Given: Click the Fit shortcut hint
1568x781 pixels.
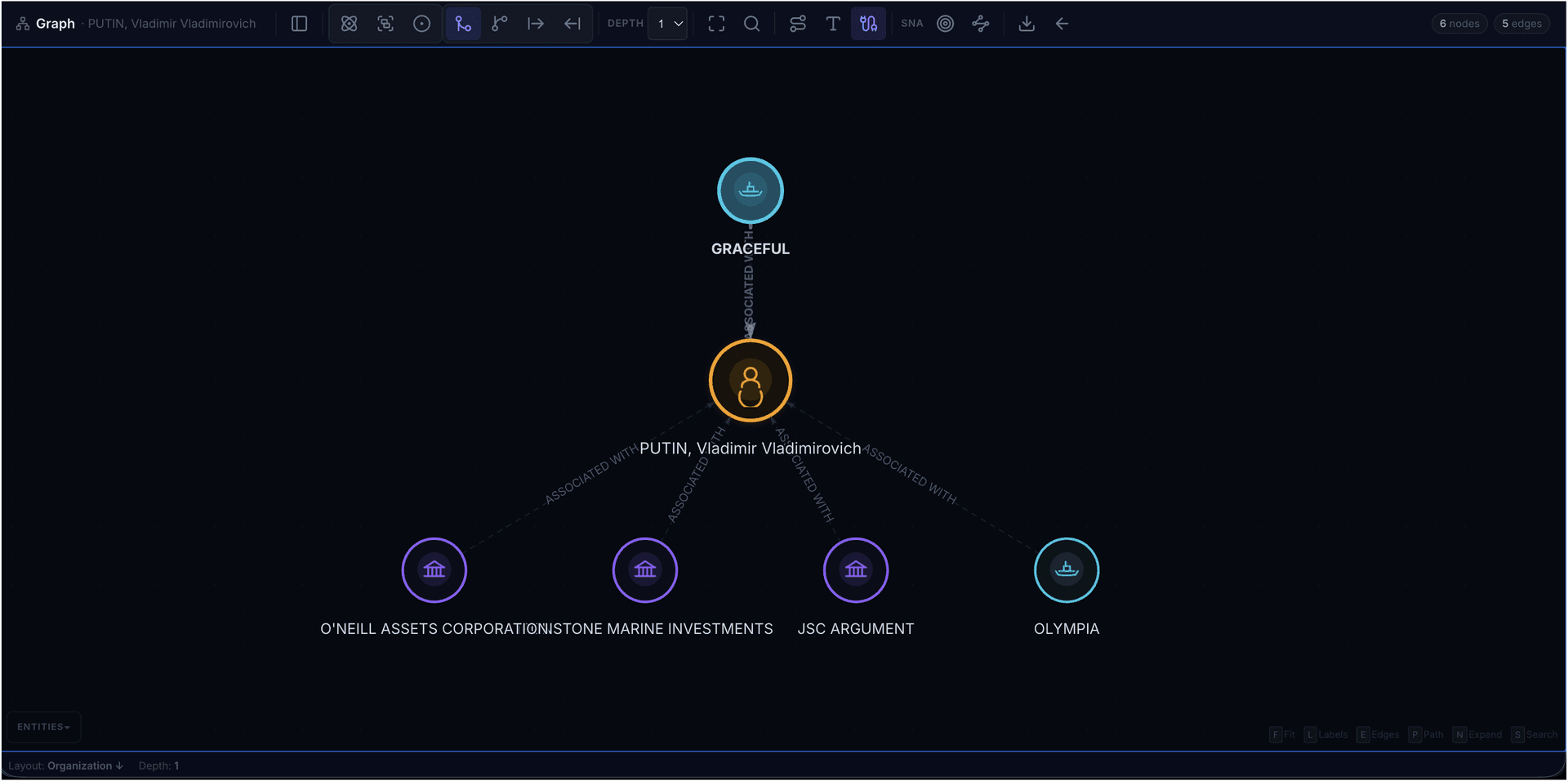Looking at the screenshot, I should point(1282,734).
